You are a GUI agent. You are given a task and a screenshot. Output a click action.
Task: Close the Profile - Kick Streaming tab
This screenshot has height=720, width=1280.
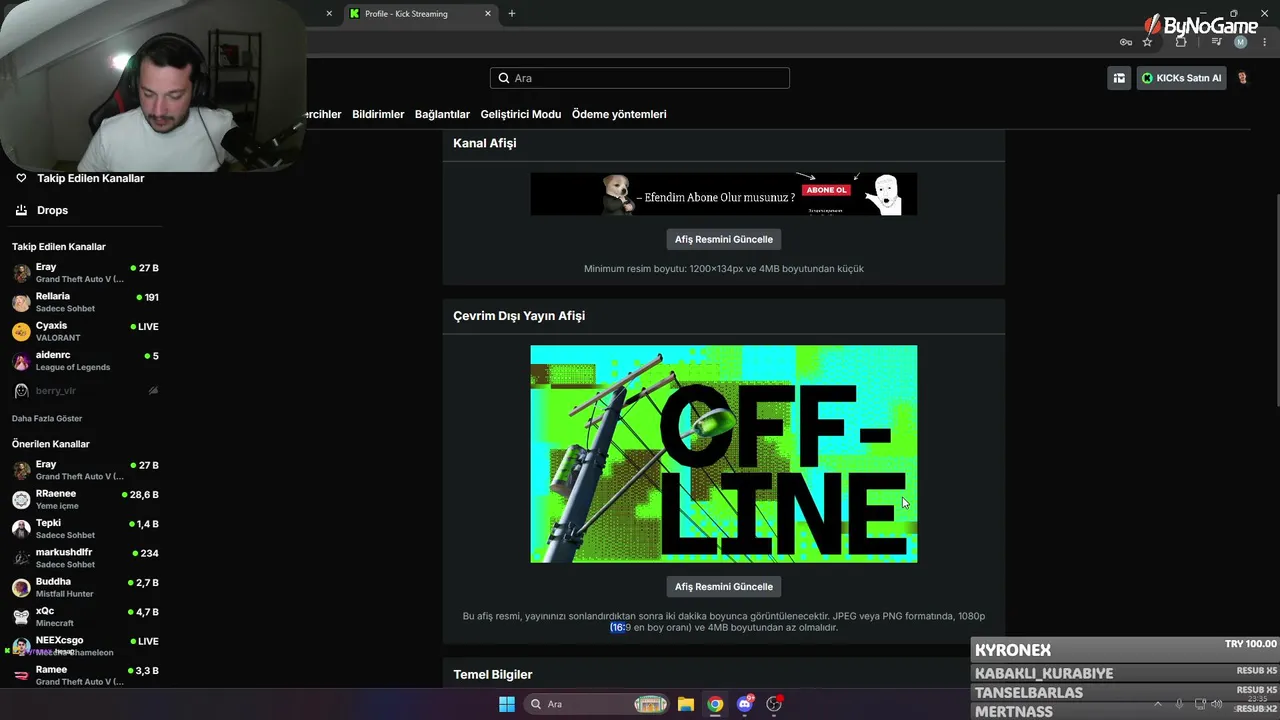(x=488, y=14)
